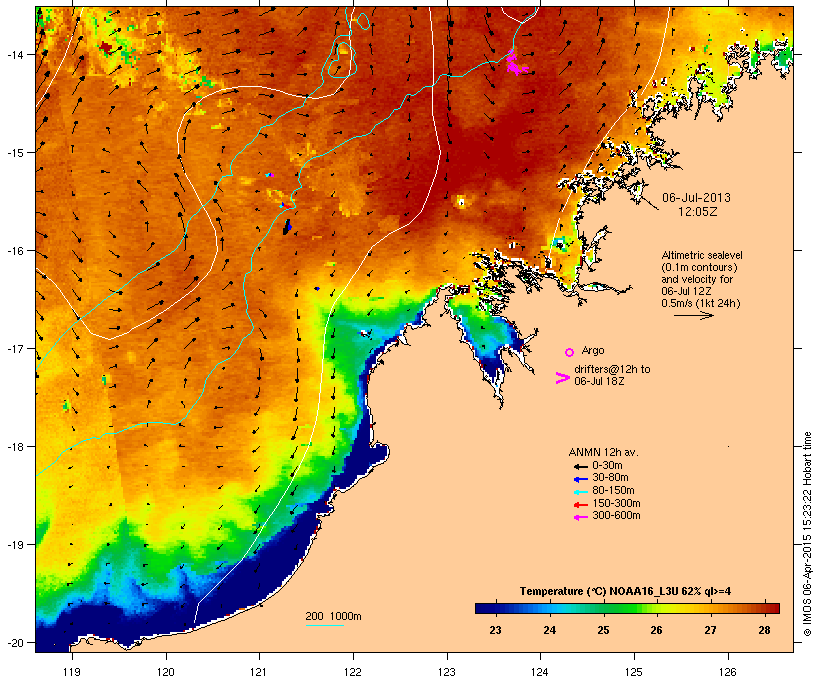Click the longitude axis label 121
The image size is (820, 680).
click(259, 672)
